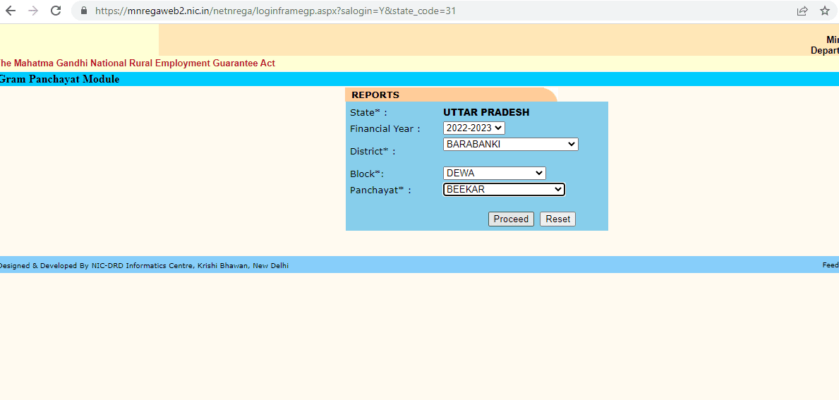Click the browser forward arrow
This screenshot has width=839, height=400.
(32, 11)
